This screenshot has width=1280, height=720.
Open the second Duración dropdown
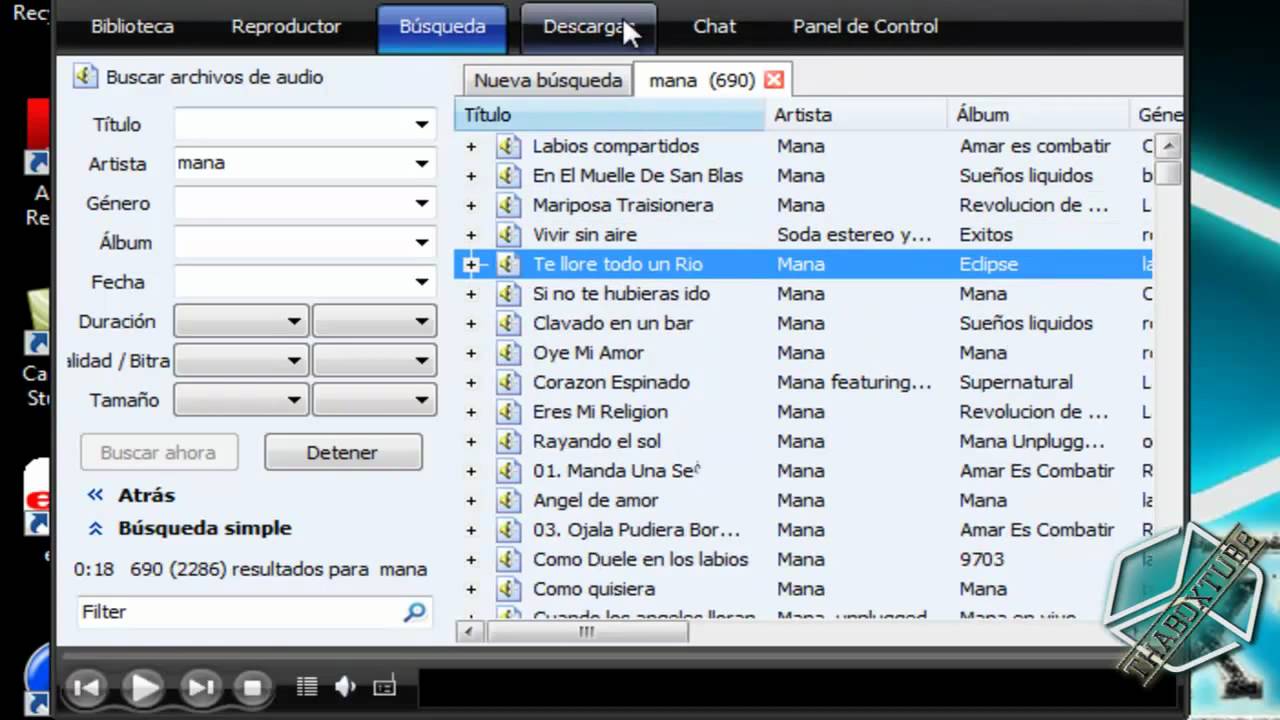pyautogui.click(x=374, y=321)
